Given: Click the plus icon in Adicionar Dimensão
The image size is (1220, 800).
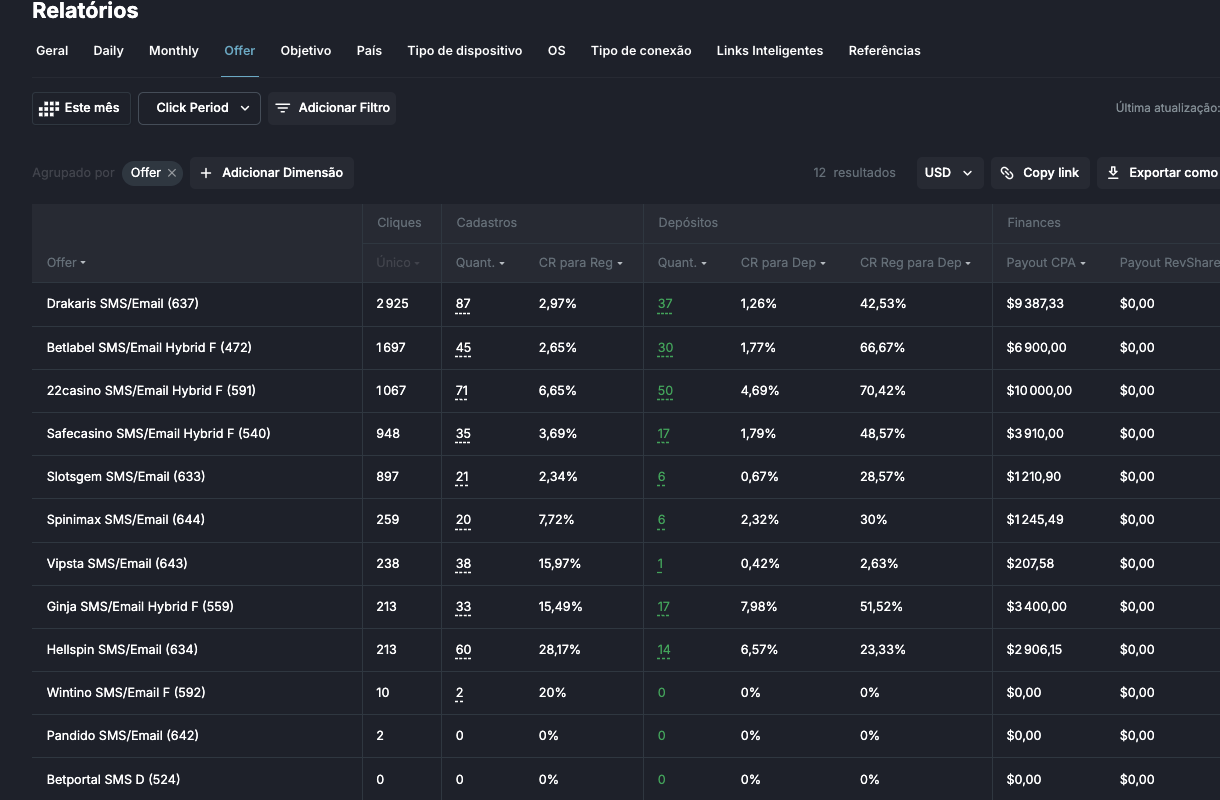Looking at the screenshot, I should [x=206, y=173].
